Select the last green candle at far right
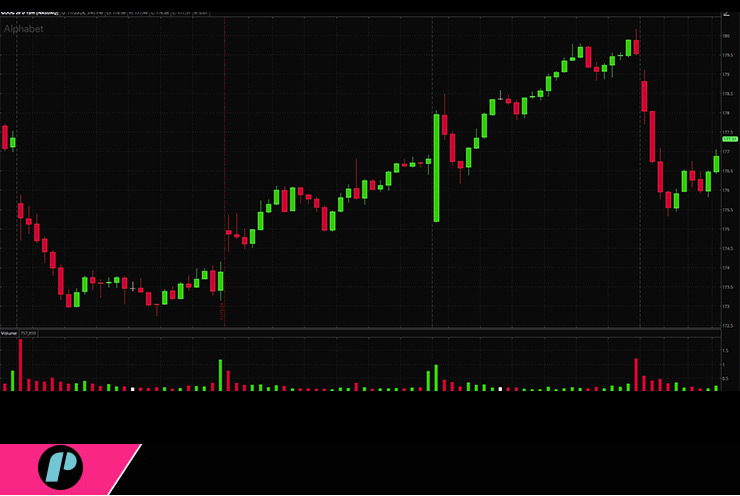The image size is (740, 496). (x=716, y=163)
